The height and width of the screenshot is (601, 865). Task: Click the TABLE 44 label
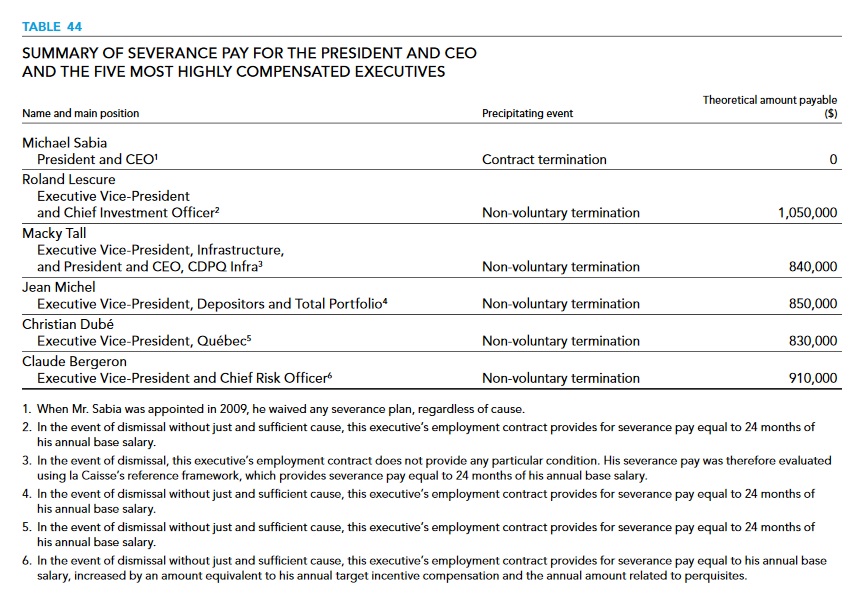click(x=54, y=26)
